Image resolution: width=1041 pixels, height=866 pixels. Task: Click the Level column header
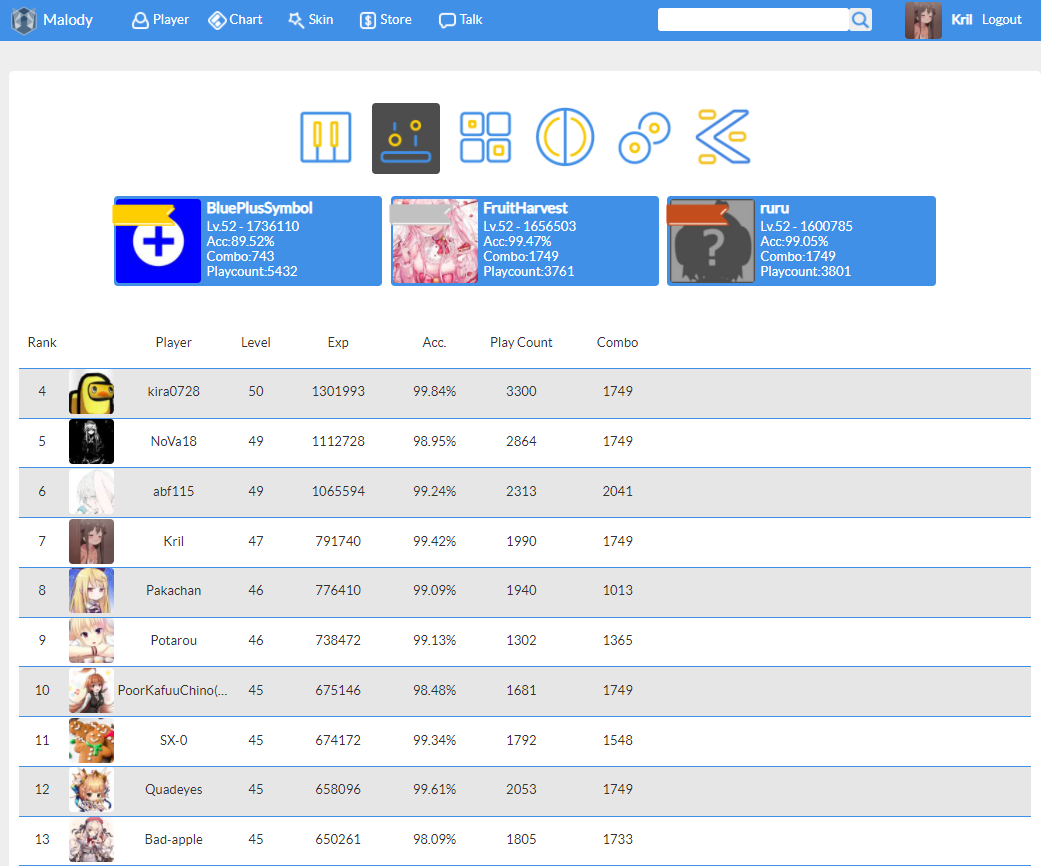256,342
